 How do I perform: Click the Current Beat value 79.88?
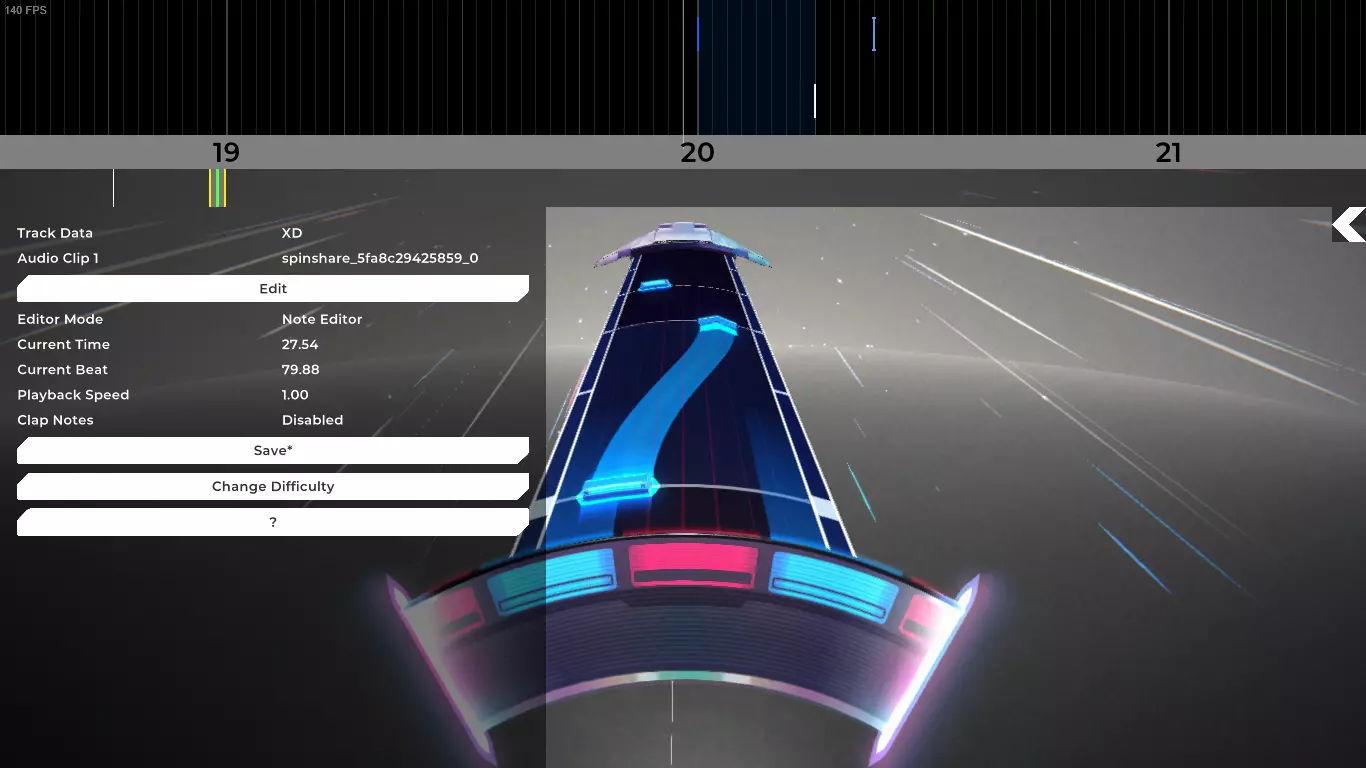301,370
